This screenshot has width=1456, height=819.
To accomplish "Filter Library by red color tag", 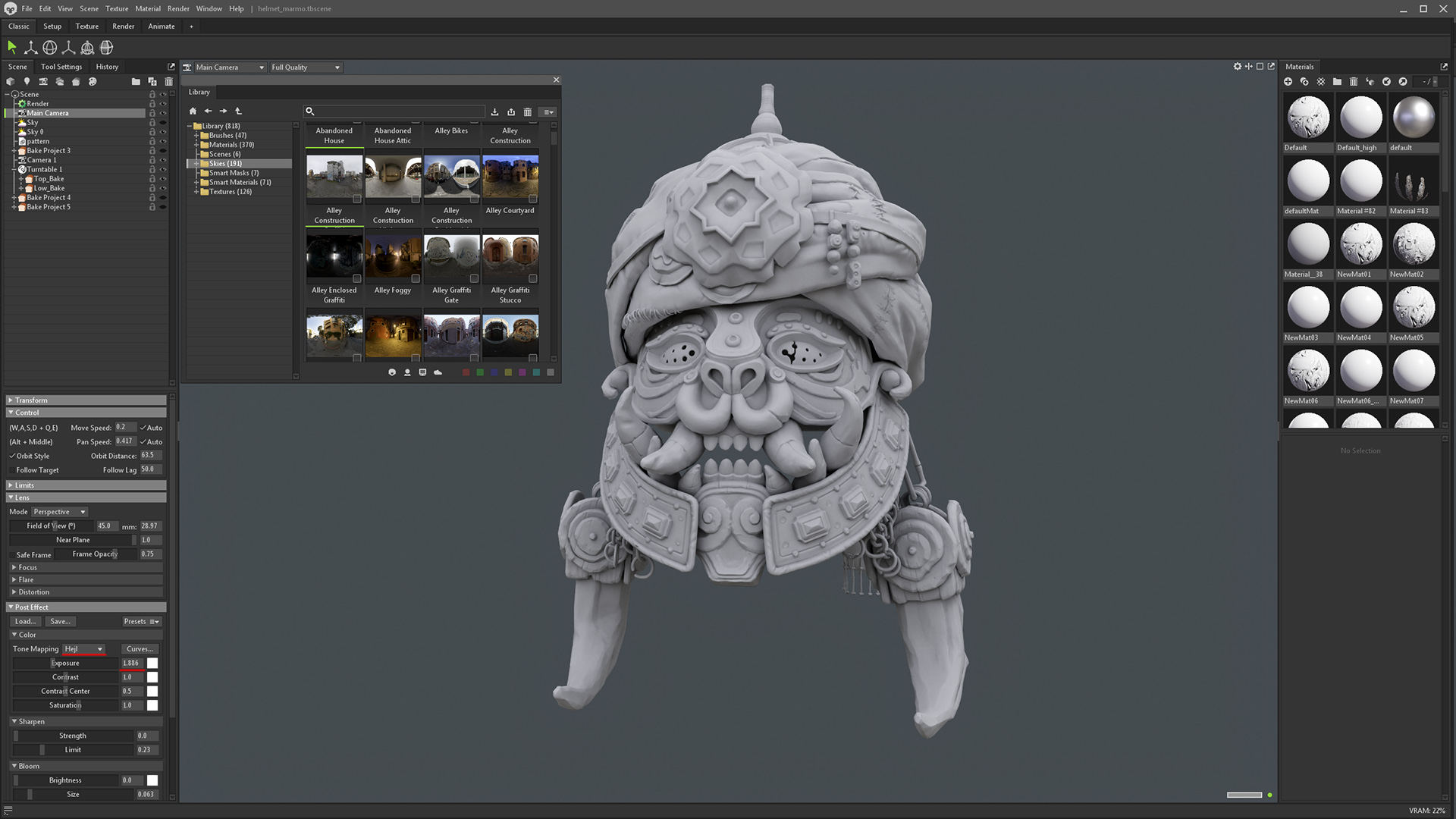I will [x=466, y=372].
